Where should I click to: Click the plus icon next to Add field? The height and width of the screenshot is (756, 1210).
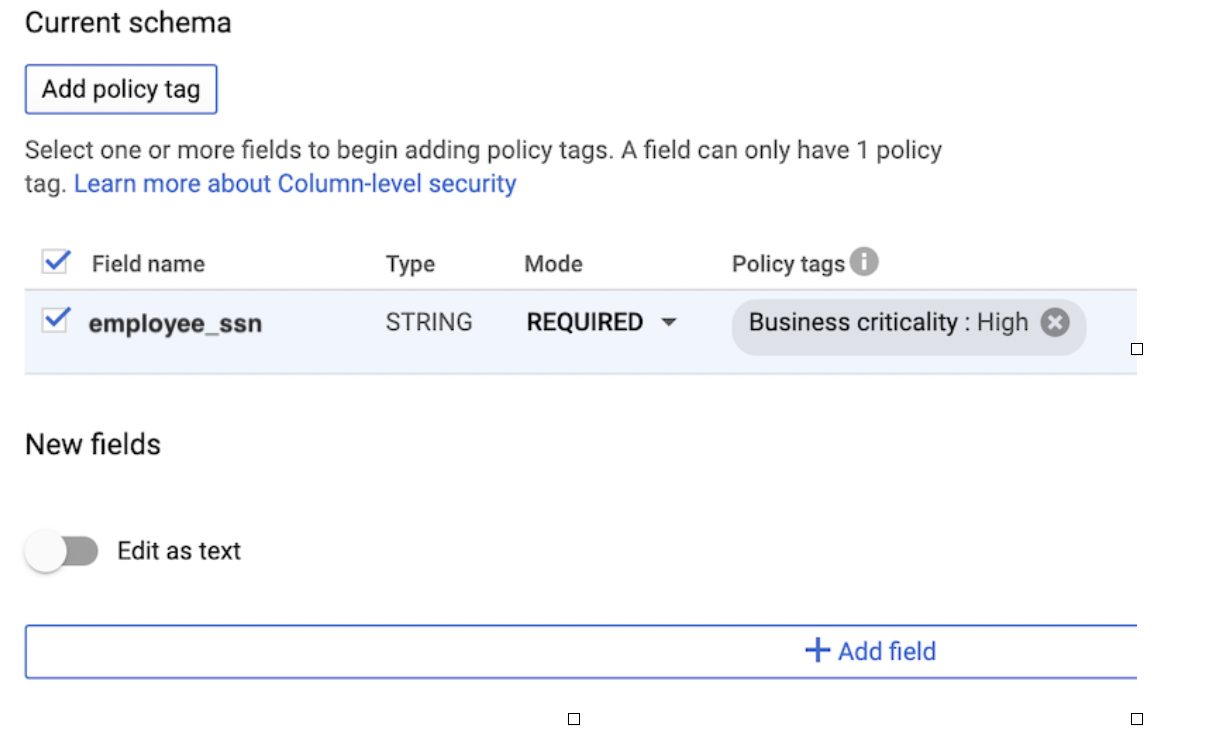(817, 651)
